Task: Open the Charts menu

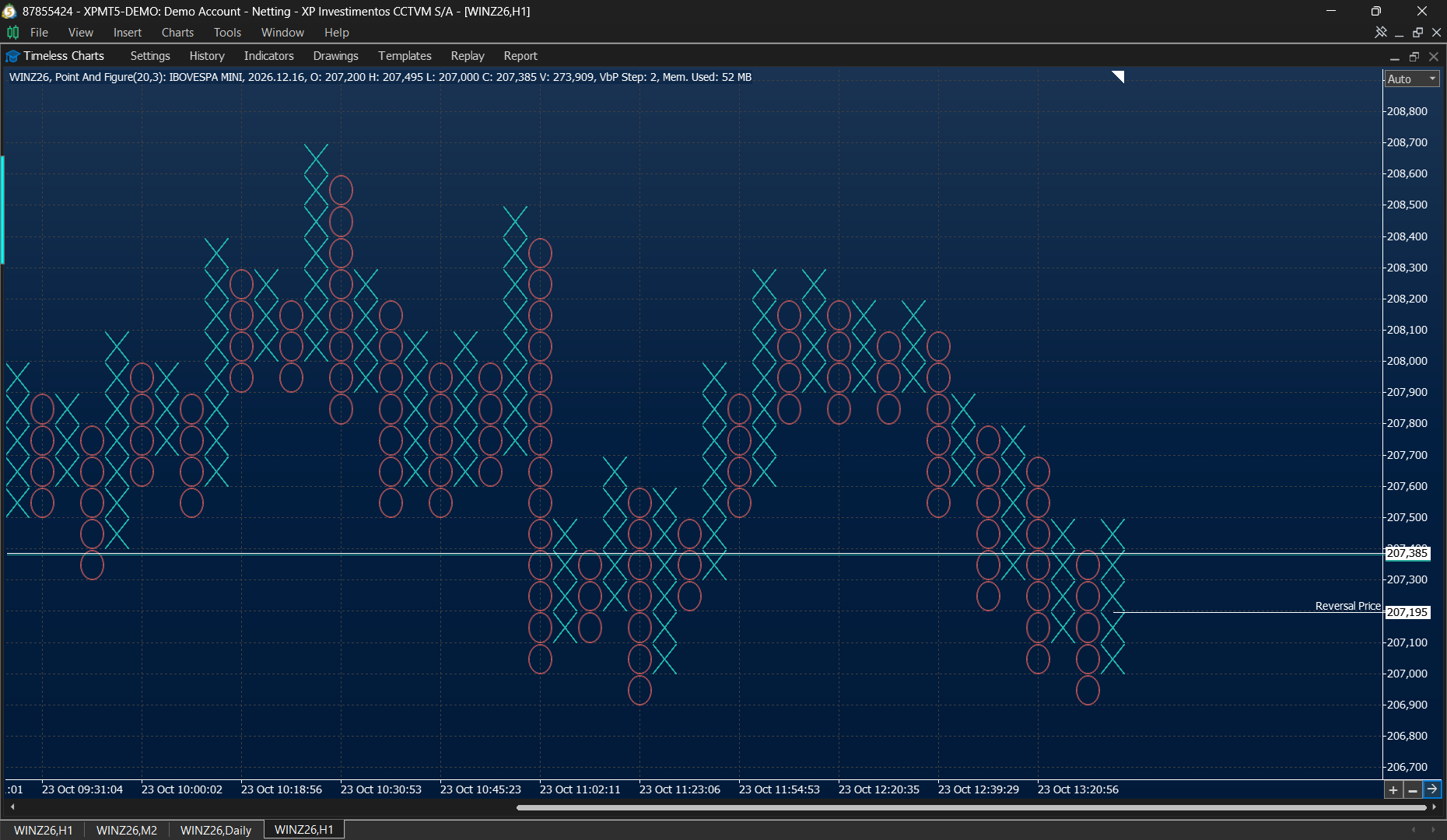Action: click(x=177, y=32)
